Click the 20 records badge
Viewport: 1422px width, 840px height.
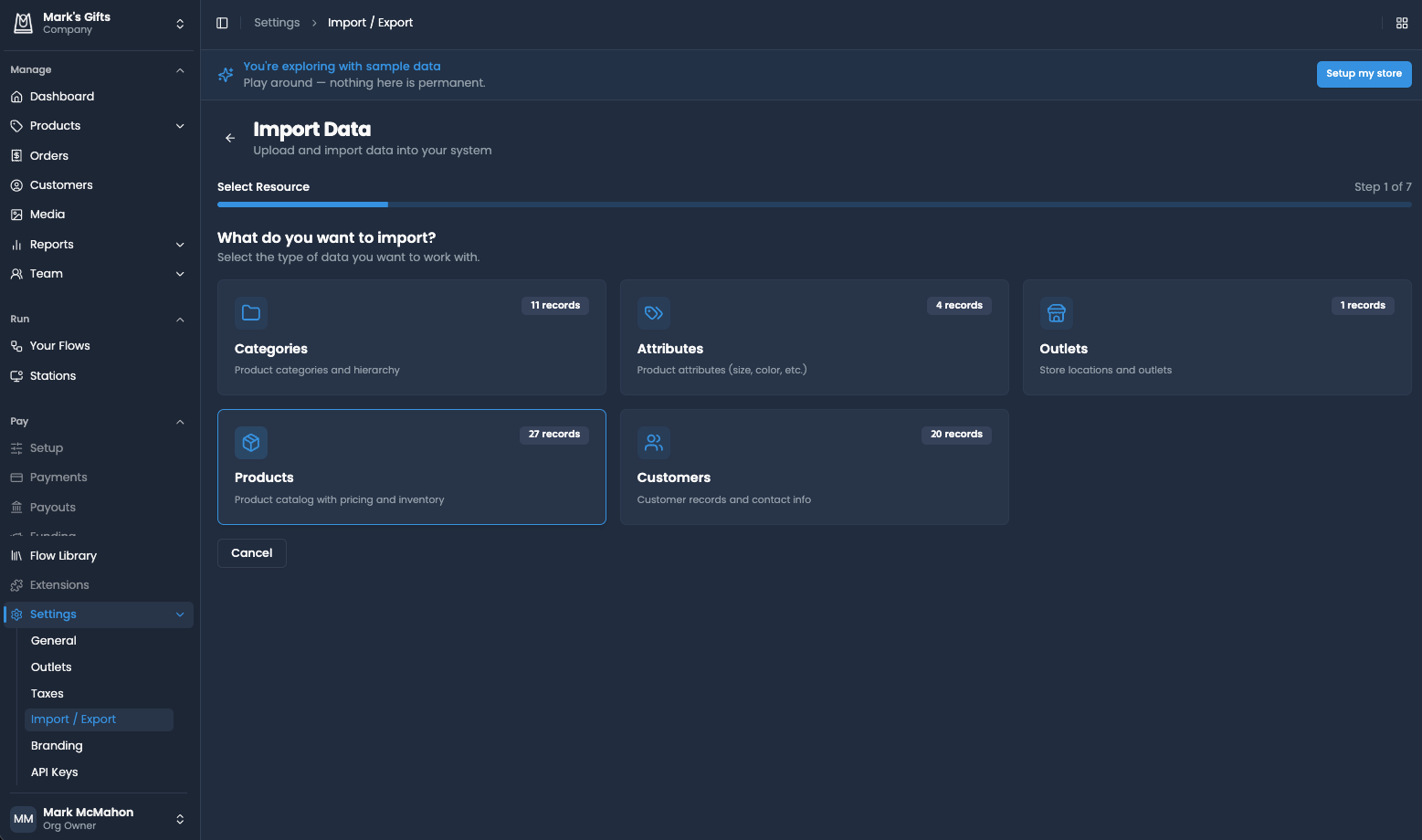click(x=956, y=435)
